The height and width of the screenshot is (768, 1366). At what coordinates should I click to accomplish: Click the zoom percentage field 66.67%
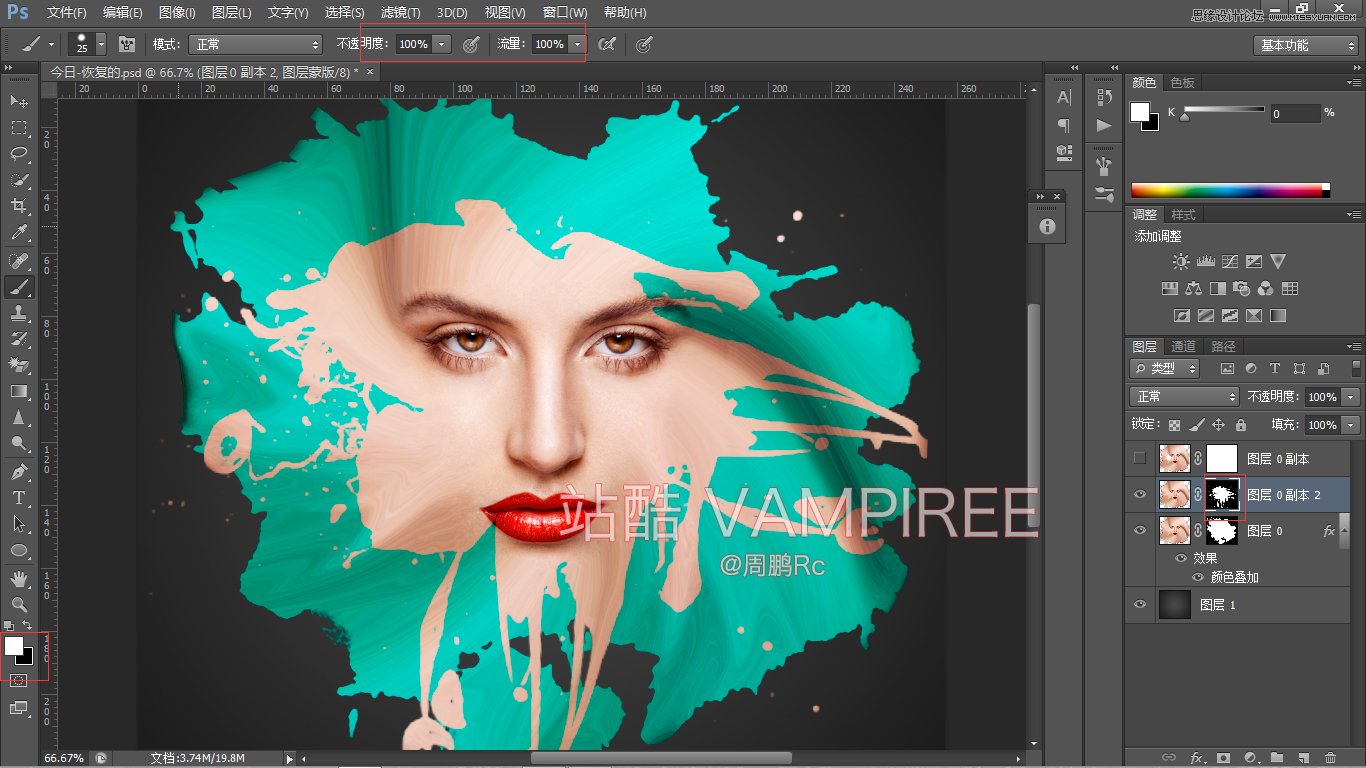pos(64,759)
